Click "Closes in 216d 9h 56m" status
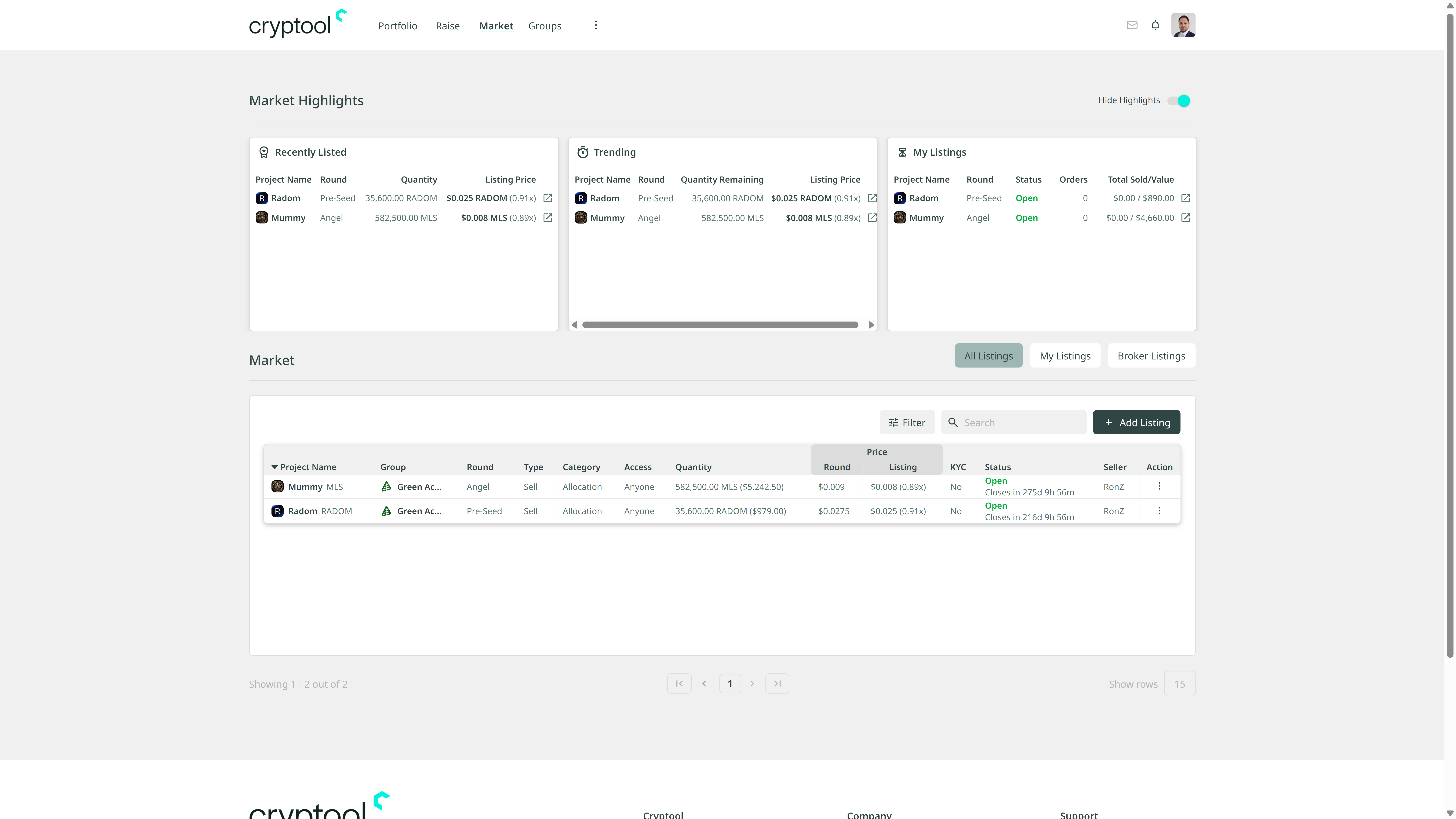Viewport: 1456px width, 819px height. (1029, 517)
